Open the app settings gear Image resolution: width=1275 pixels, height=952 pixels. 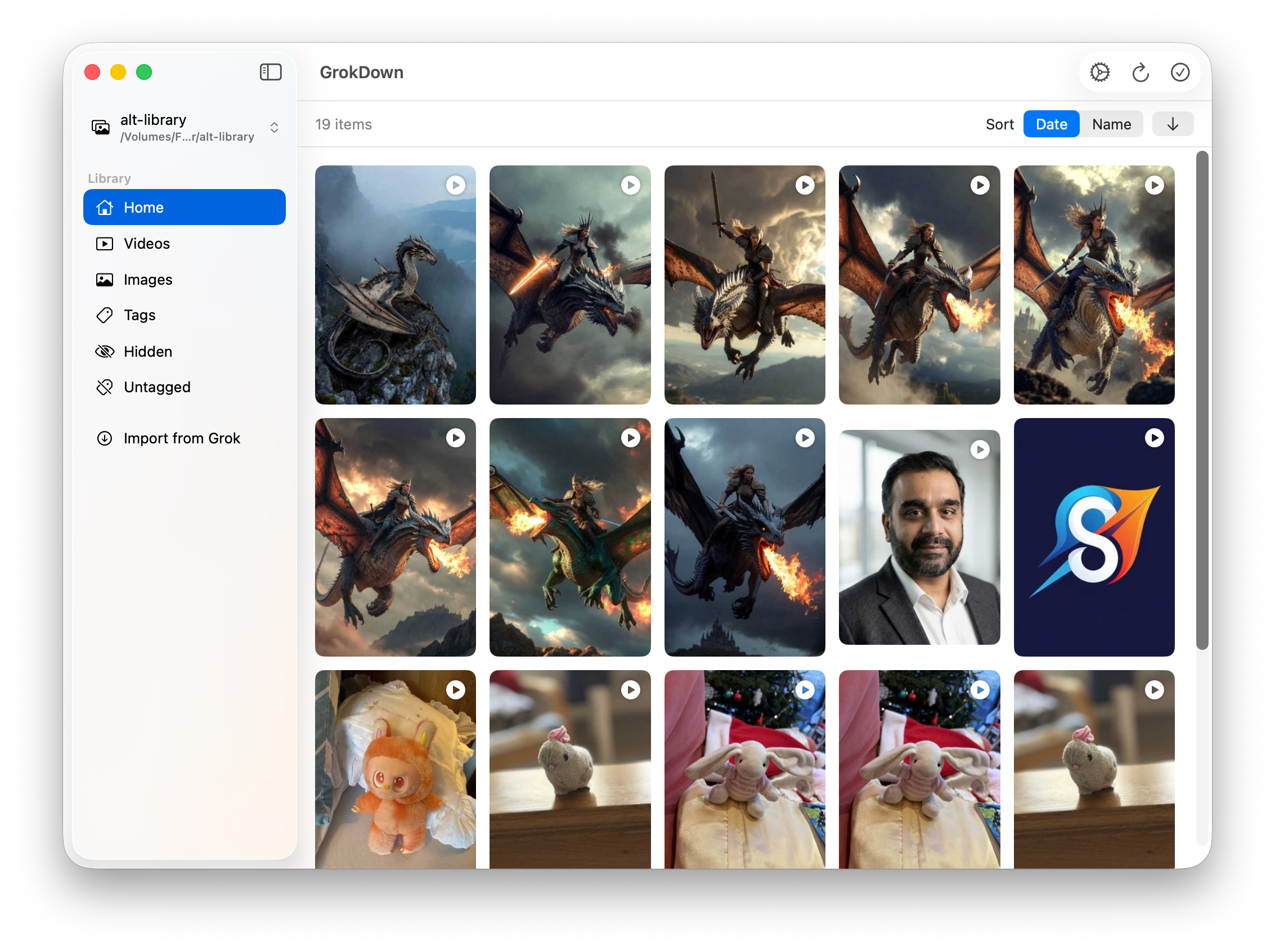(1099, 72)
